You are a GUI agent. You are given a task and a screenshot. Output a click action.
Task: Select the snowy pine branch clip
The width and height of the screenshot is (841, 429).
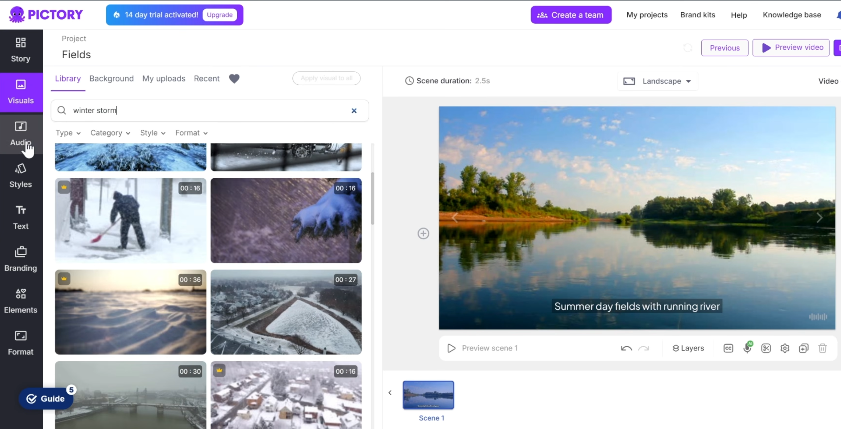pyautogui.click(x=286, y=220)
